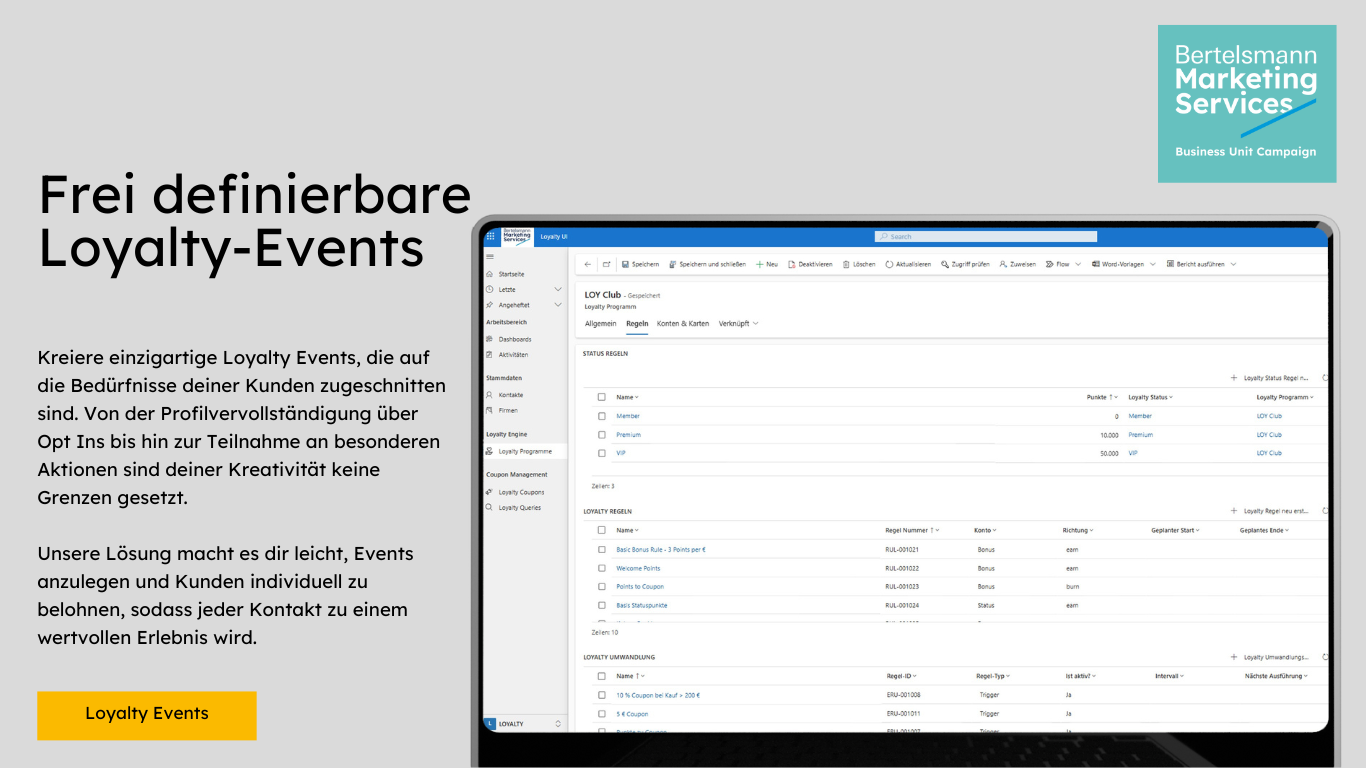Viewport: 1366px width, 768px height.
Task: Click Loyalty Regel neu erstellen button
Action: [x=1269, y=511]
